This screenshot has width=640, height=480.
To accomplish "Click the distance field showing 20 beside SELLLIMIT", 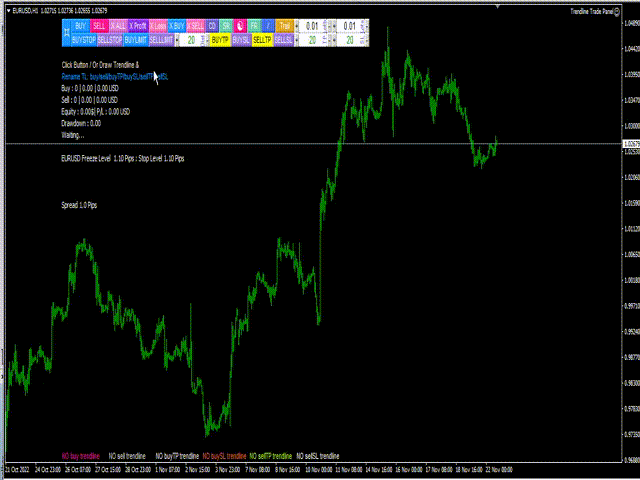I will (x=191, y=40).
